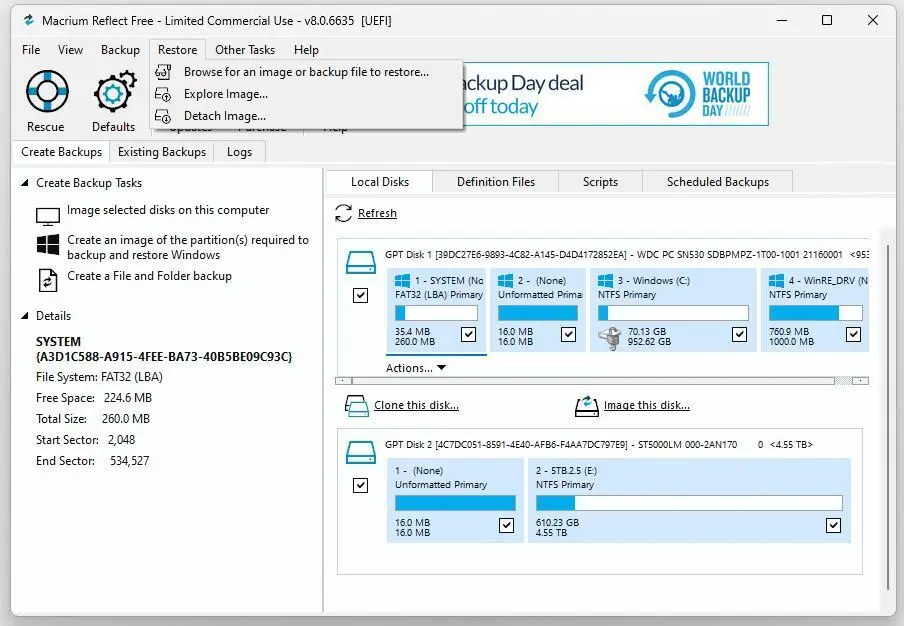This screenshot has width=904, height=626.
Task: Click the Windows flag icon on SYSTEM partition
Action: pyautogui.click(x=402, y=281)
